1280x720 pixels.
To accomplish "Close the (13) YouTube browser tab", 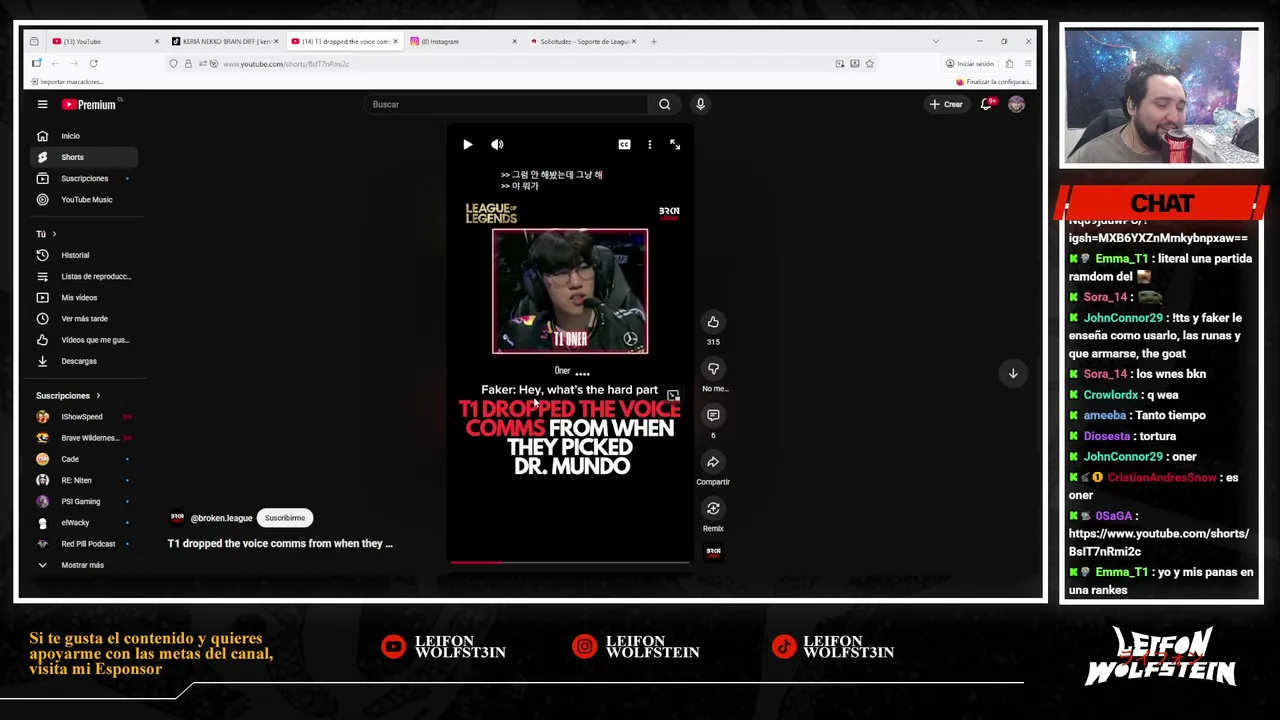I will pos(157,41).
